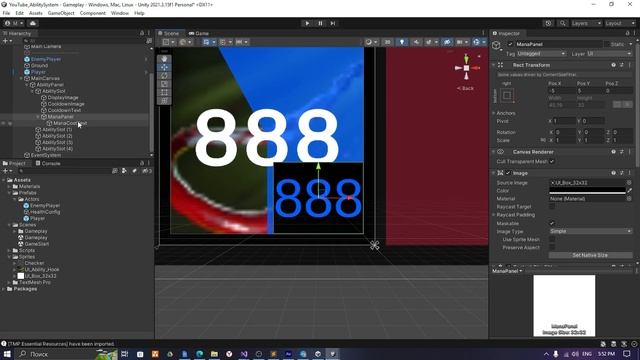The width and height of the screenshot is (640, 360).
Task: Click the global Search magnifier icon
Action: (x=562, y=23)
